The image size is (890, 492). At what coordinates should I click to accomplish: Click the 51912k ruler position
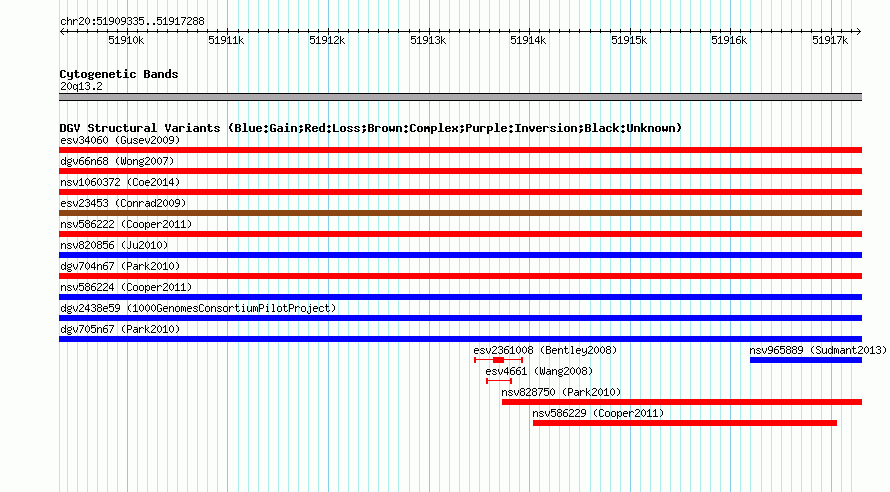[327, 40]
